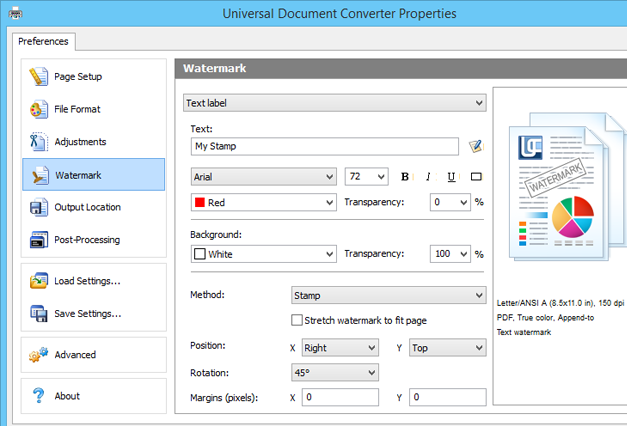Open the Method Stamp dropdown
The height and width of the screenshot is (426, 627).
(x=389, y=295)
